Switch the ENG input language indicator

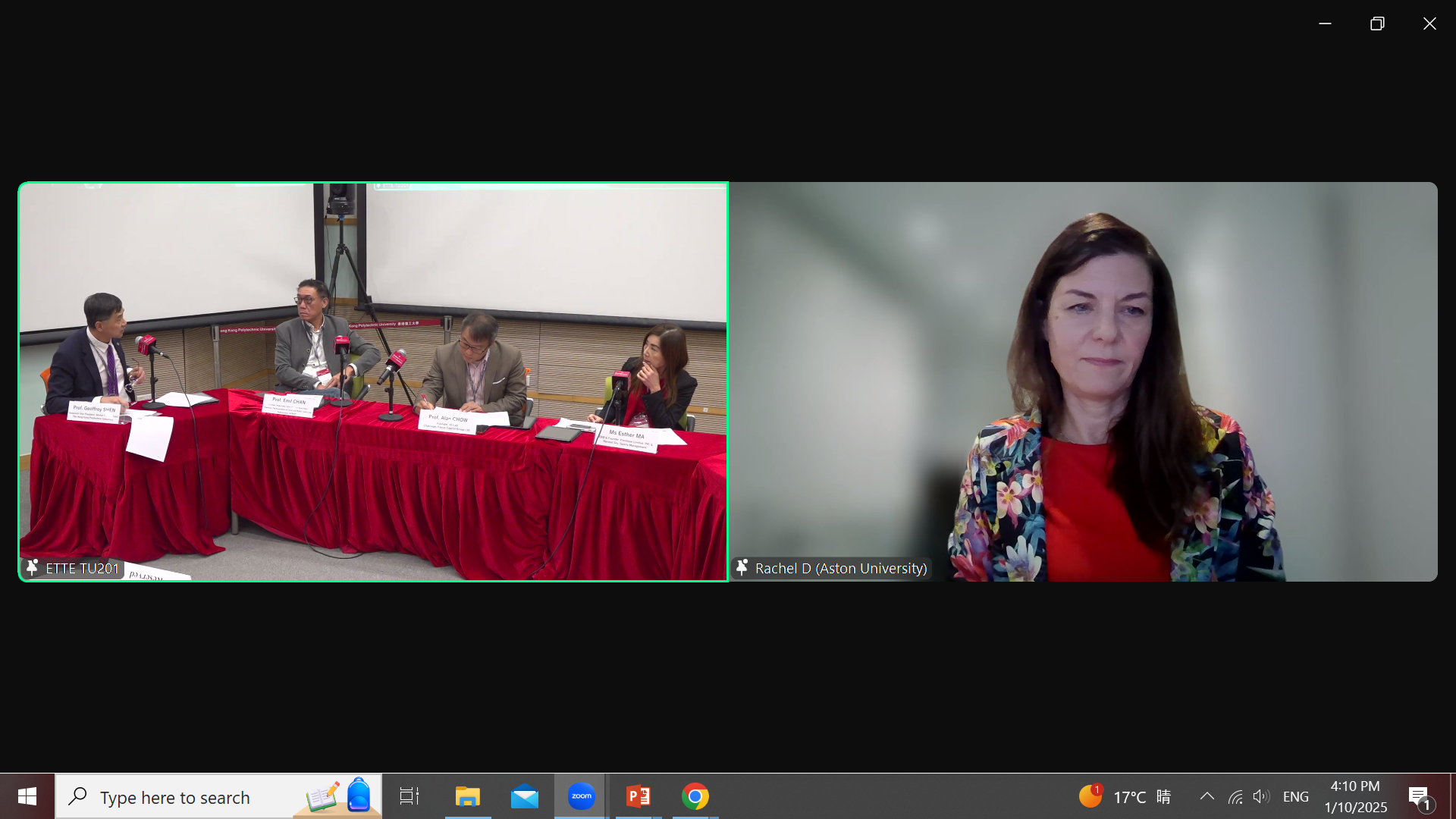[1295, 796]
